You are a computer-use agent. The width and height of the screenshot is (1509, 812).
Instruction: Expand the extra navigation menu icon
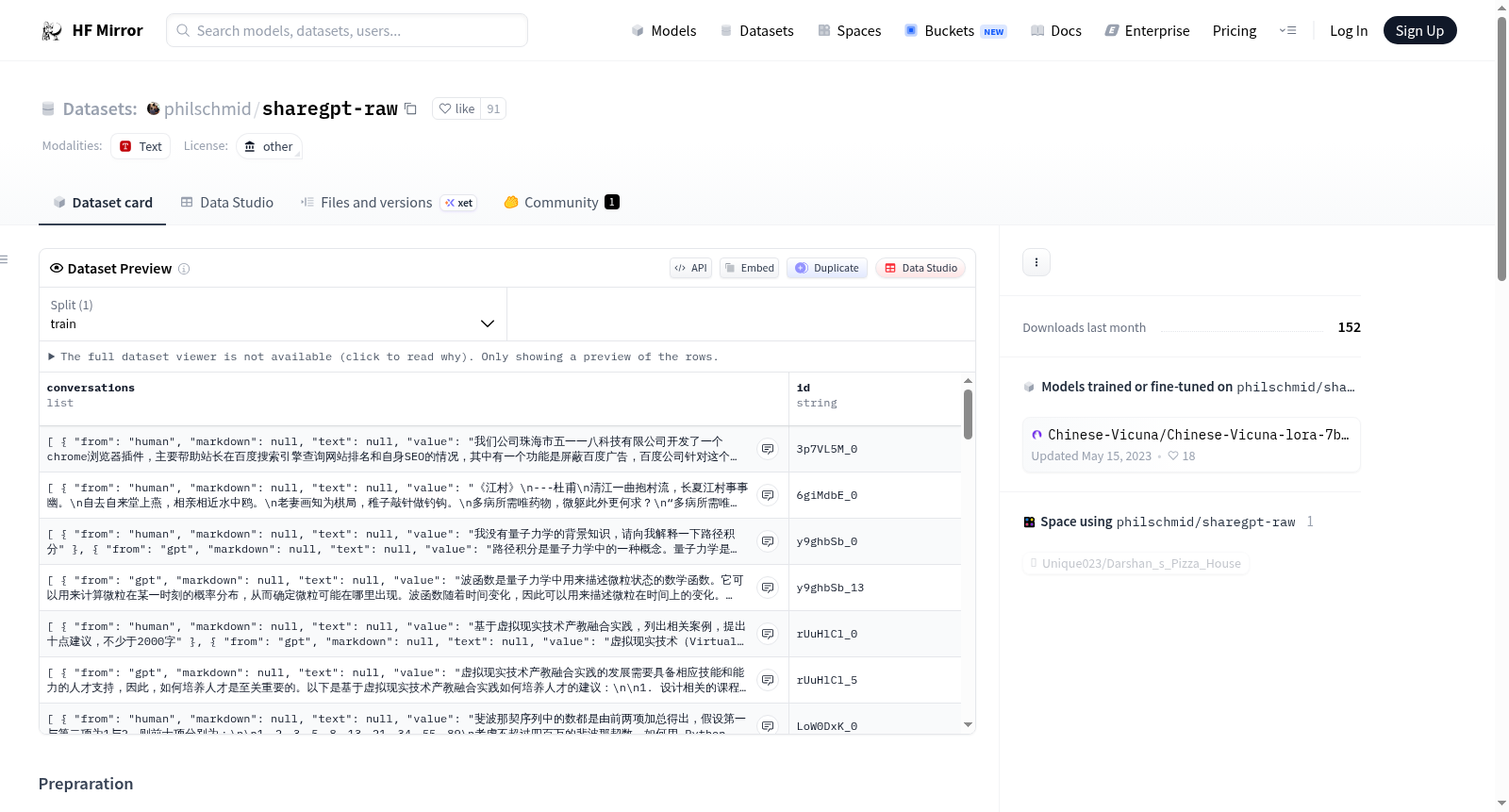click(1287, 31)
